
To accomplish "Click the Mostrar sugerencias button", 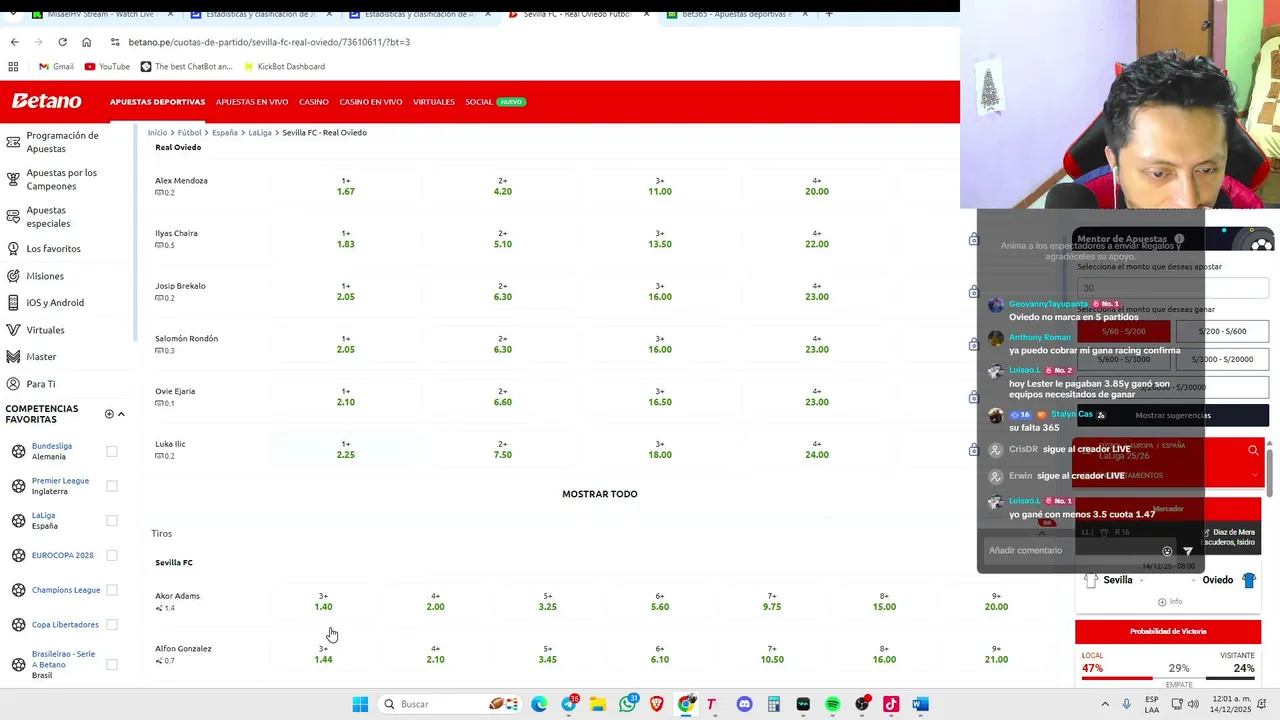I will pos(1172,415).
